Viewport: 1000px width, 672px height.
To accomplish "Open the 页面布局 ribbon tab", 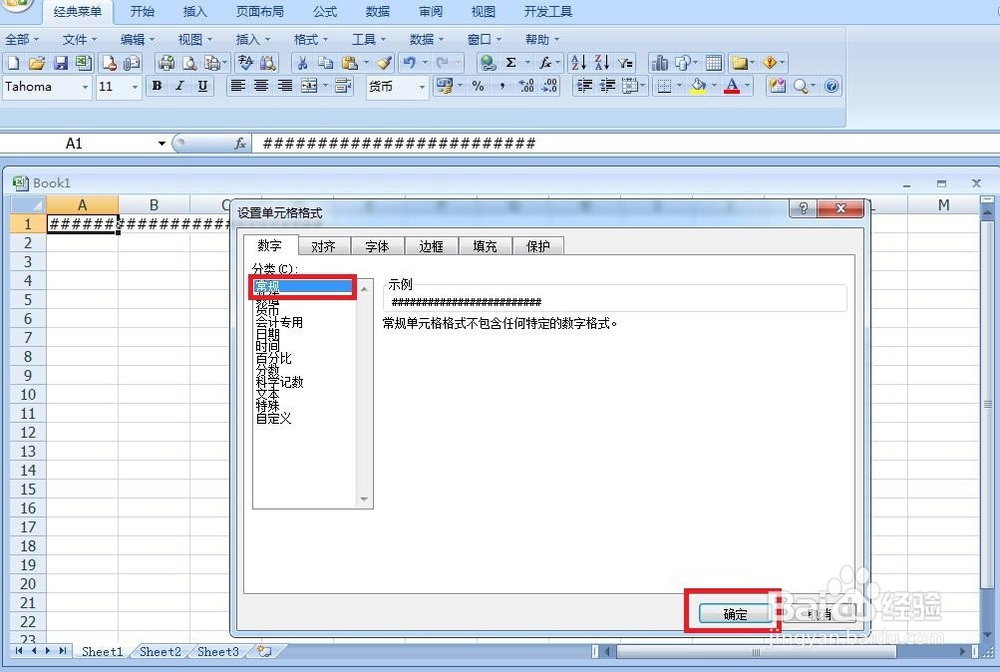I will click(260, 11).
